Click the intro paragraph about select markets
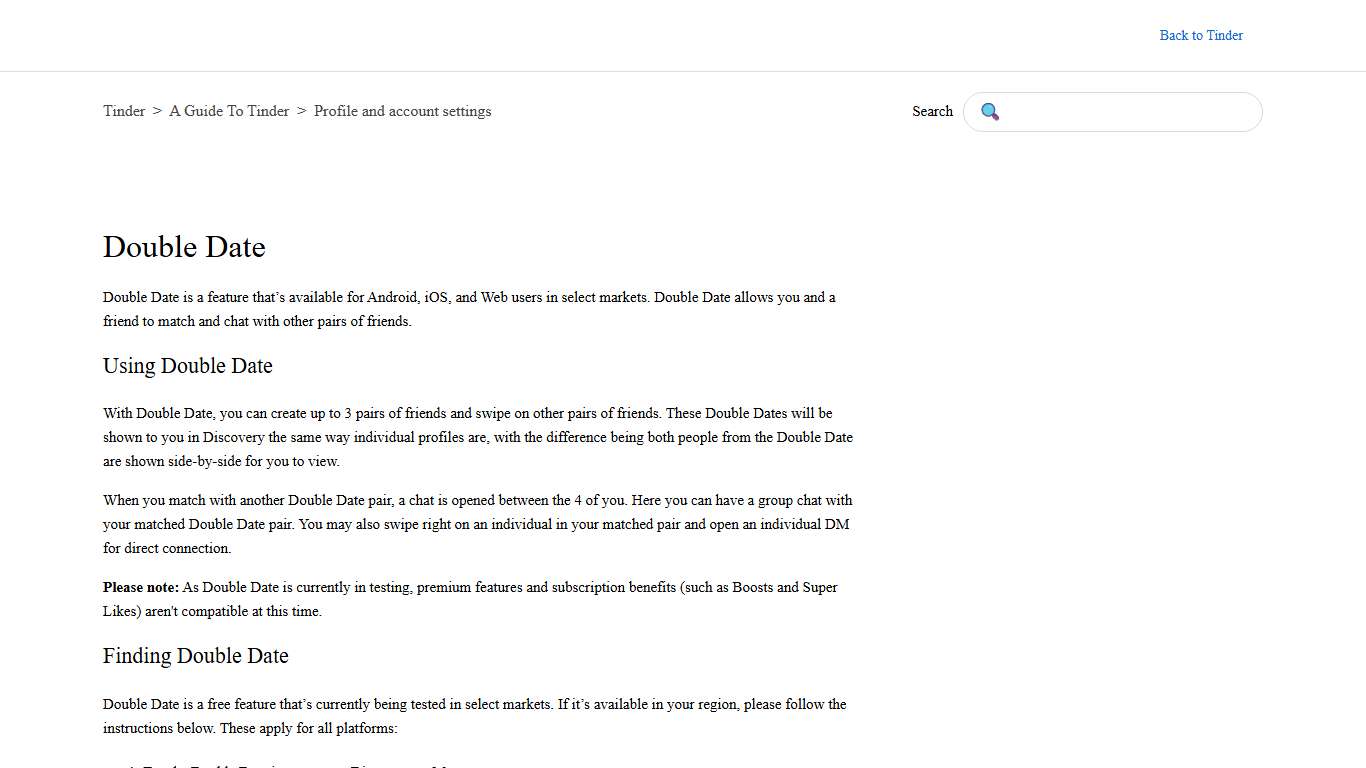The width and height of the screenshot is (1366, 768). (469, 309)
